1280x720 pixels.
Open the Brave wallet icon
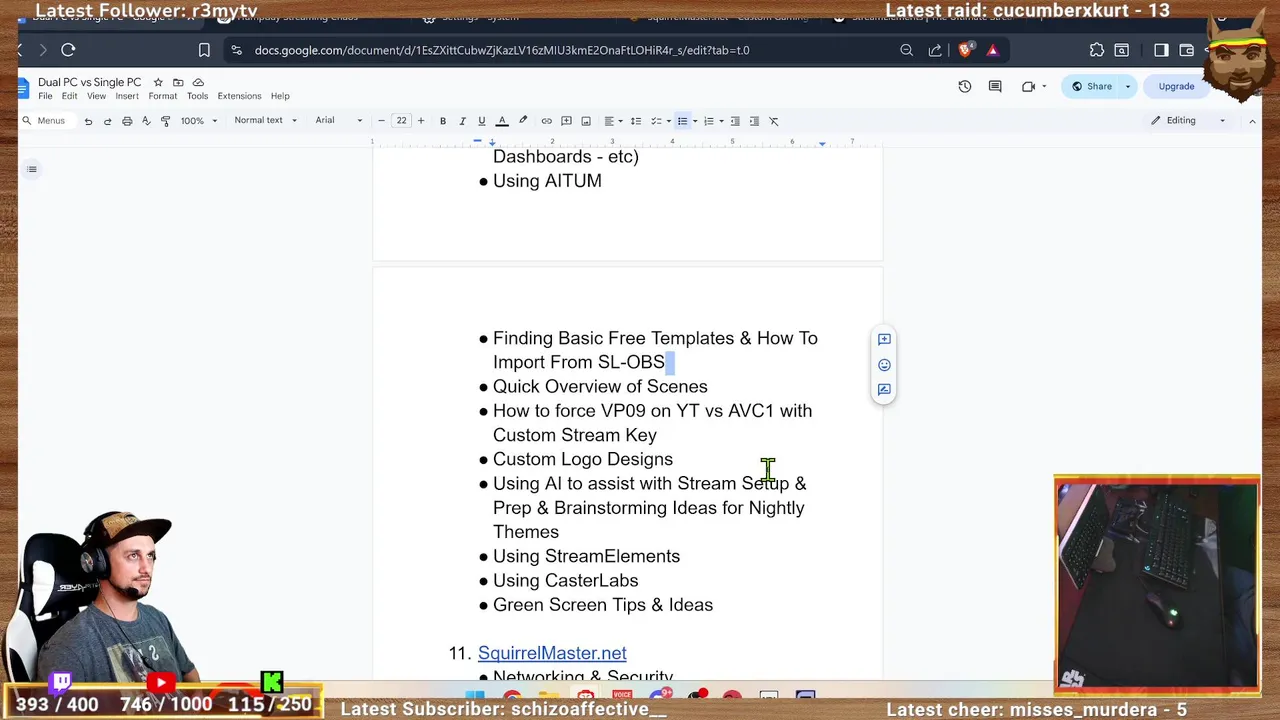(1186, 50)
